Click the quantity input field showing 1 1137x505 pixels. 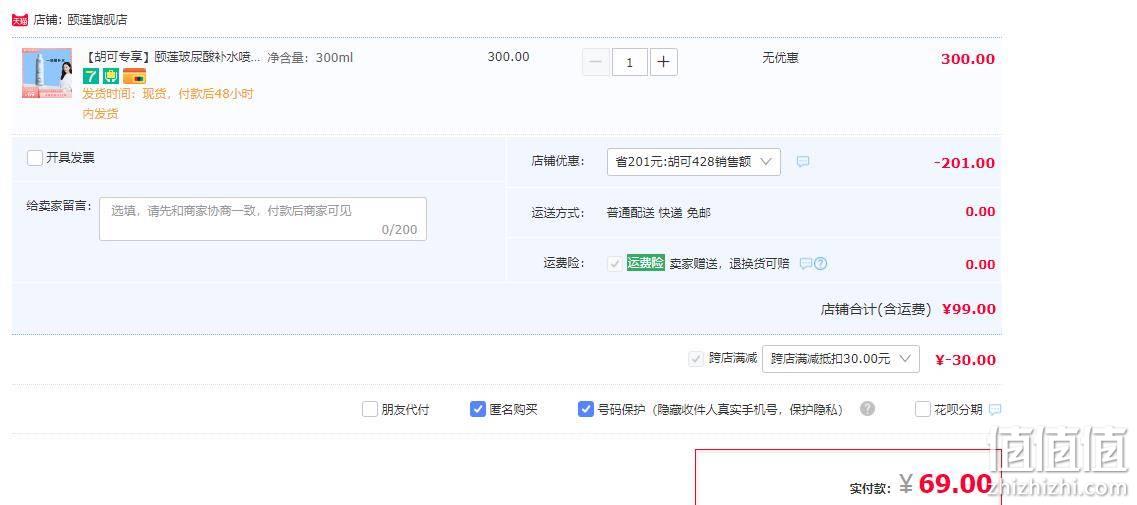pyautogui.click(x=629, y=62)
